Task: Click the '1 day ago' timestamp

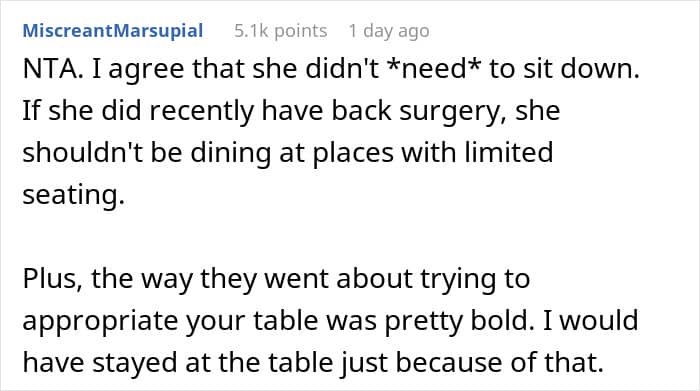Action: 389,31
